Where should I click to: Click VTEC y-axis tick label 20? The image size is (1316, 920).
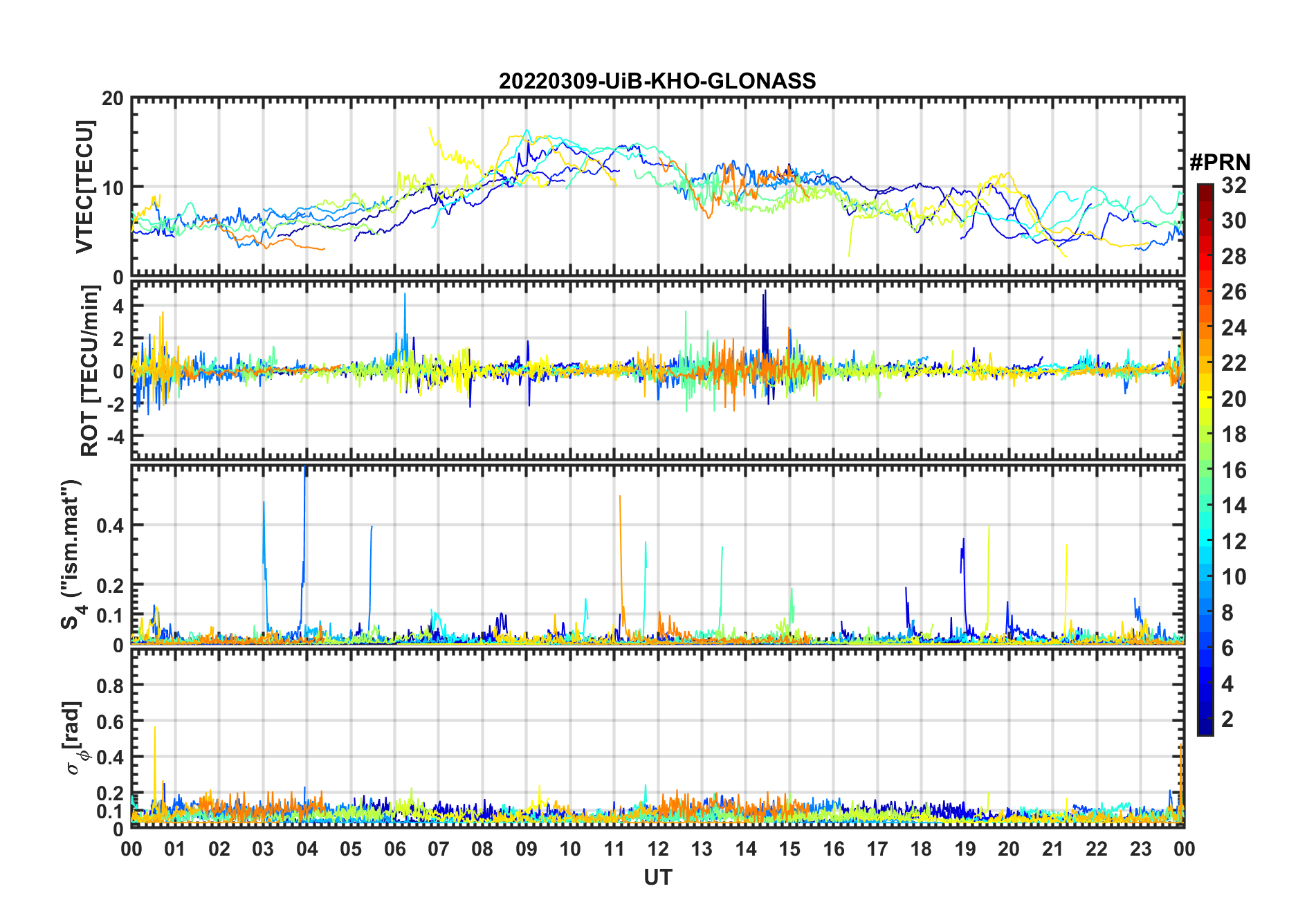point(113,99)
